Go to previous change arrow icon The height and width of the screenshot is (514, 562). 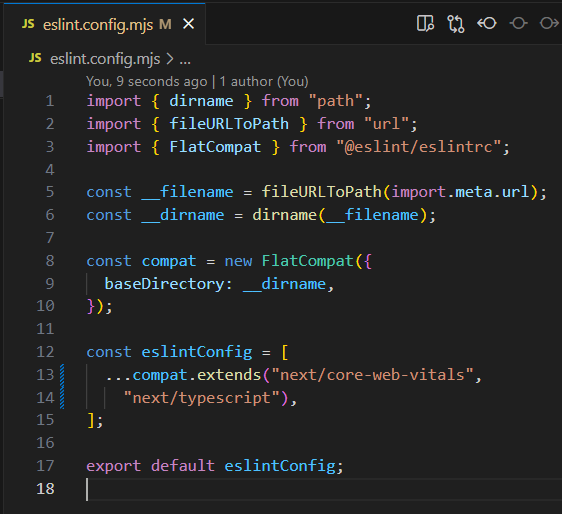click(487, 24)
